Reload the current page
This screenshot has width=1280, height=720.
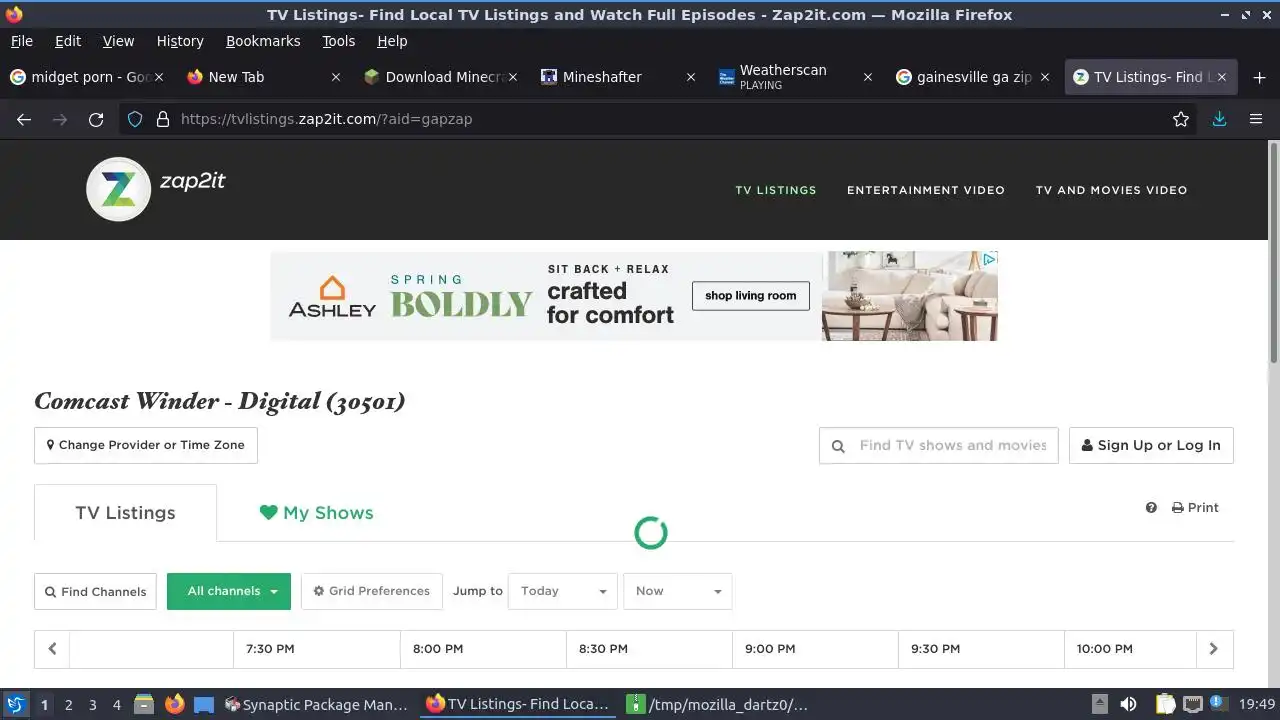(x=96, y=119)
